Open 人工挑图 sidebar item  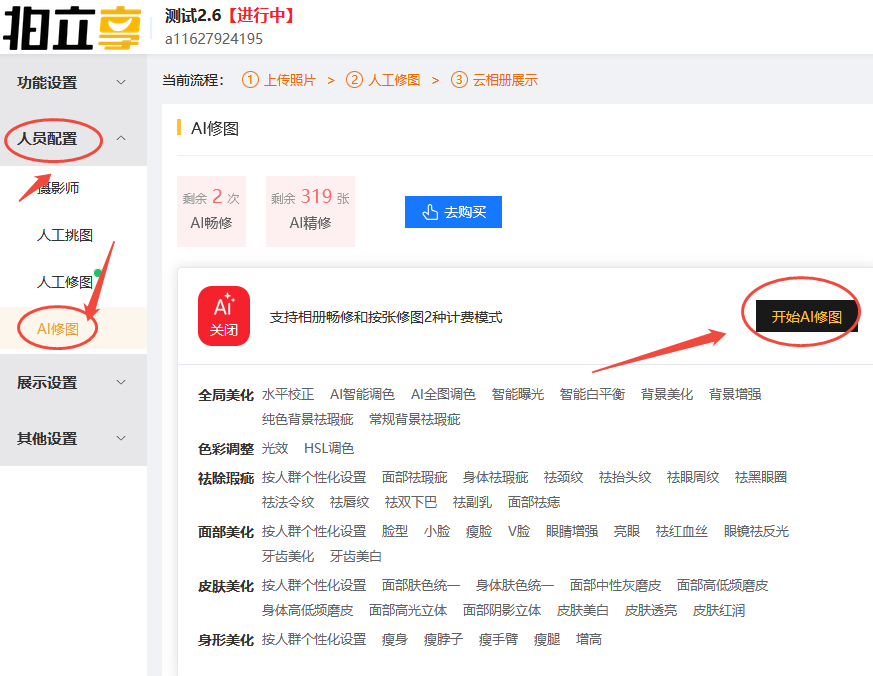pyautogui.click(x=65, y=235)
